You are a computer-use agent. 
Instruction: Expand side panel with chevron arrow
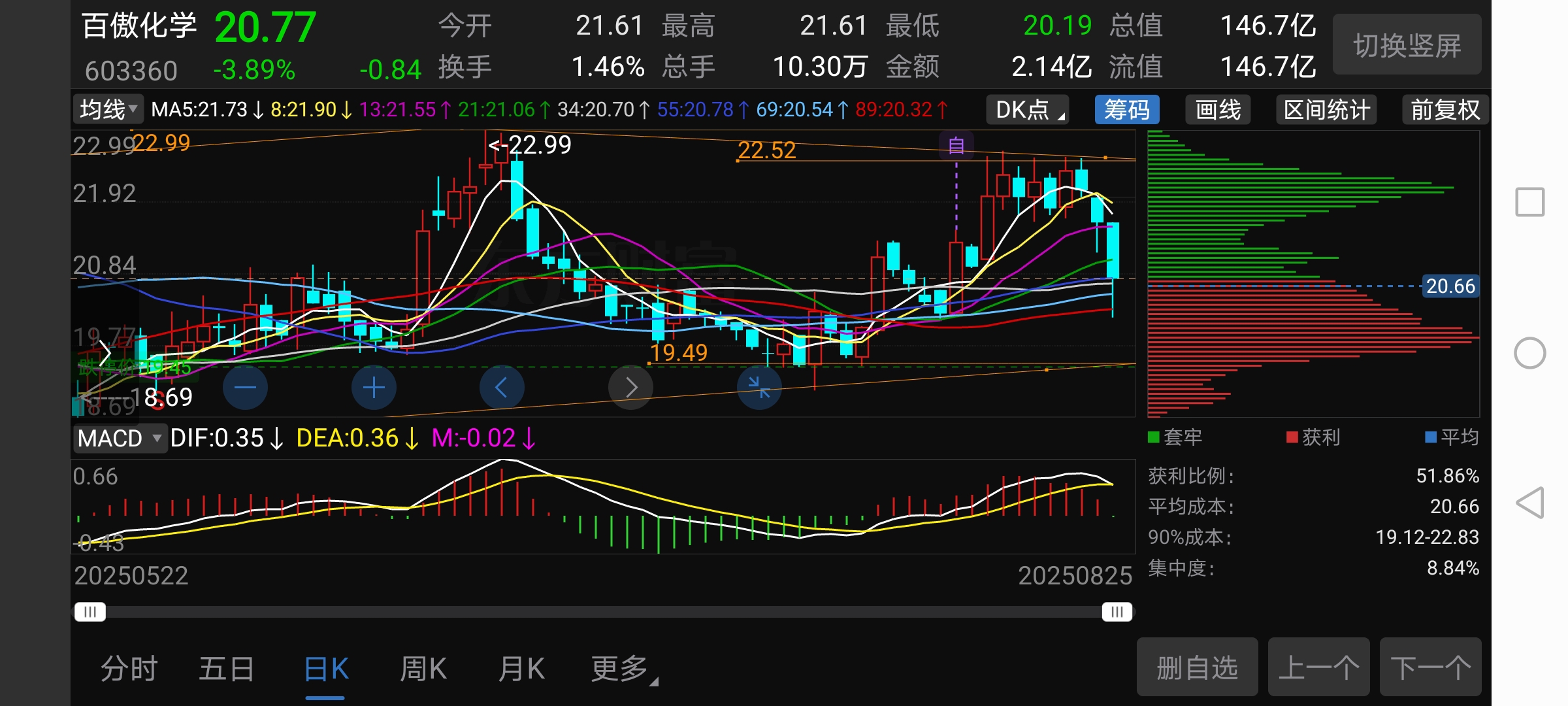[105, 354]
